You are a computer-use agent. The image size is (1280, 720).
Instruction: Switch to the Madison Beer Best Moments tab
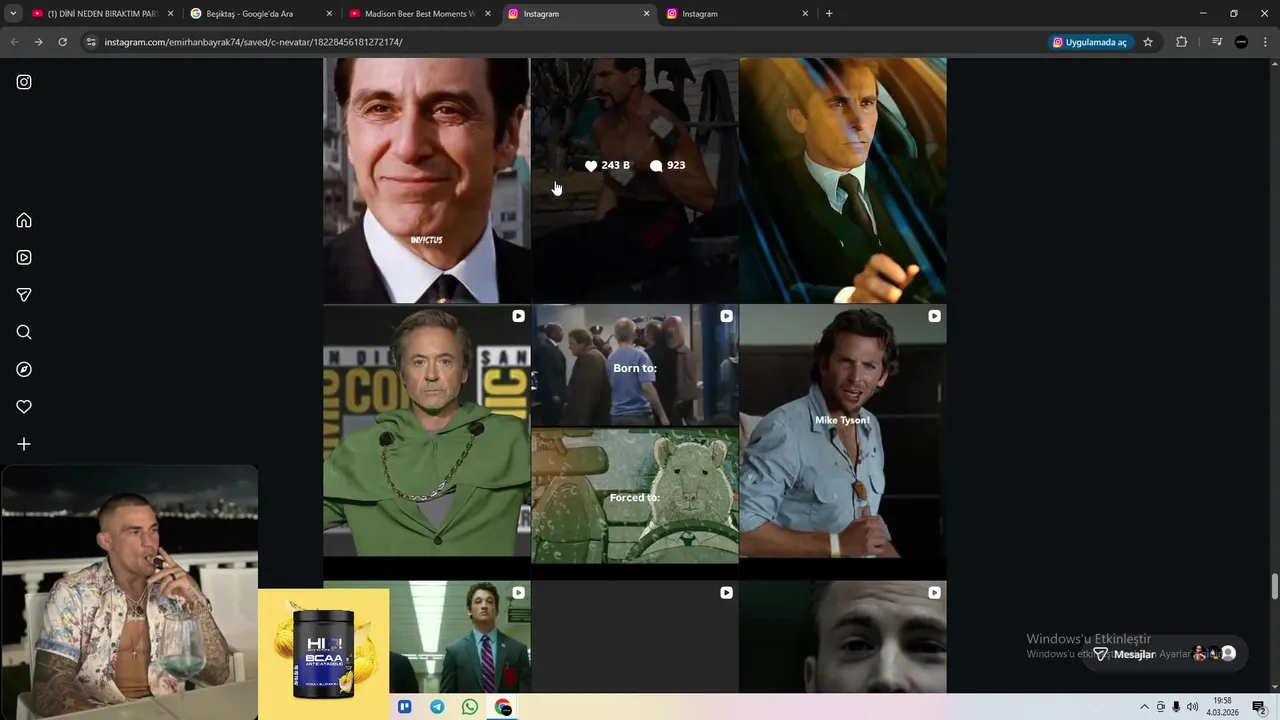[419, 14]
